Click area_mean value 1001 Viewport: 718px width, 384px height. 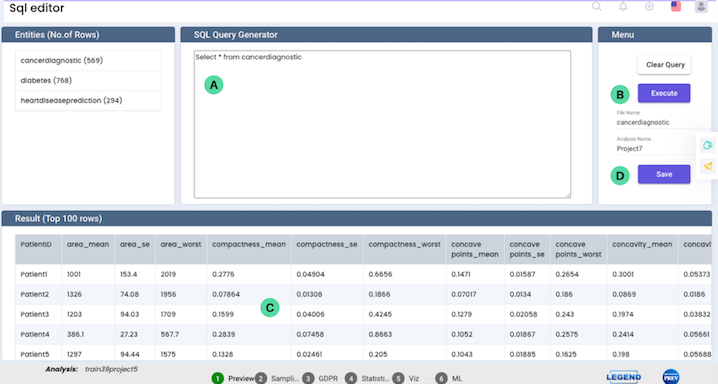click(x=74, y=274)
